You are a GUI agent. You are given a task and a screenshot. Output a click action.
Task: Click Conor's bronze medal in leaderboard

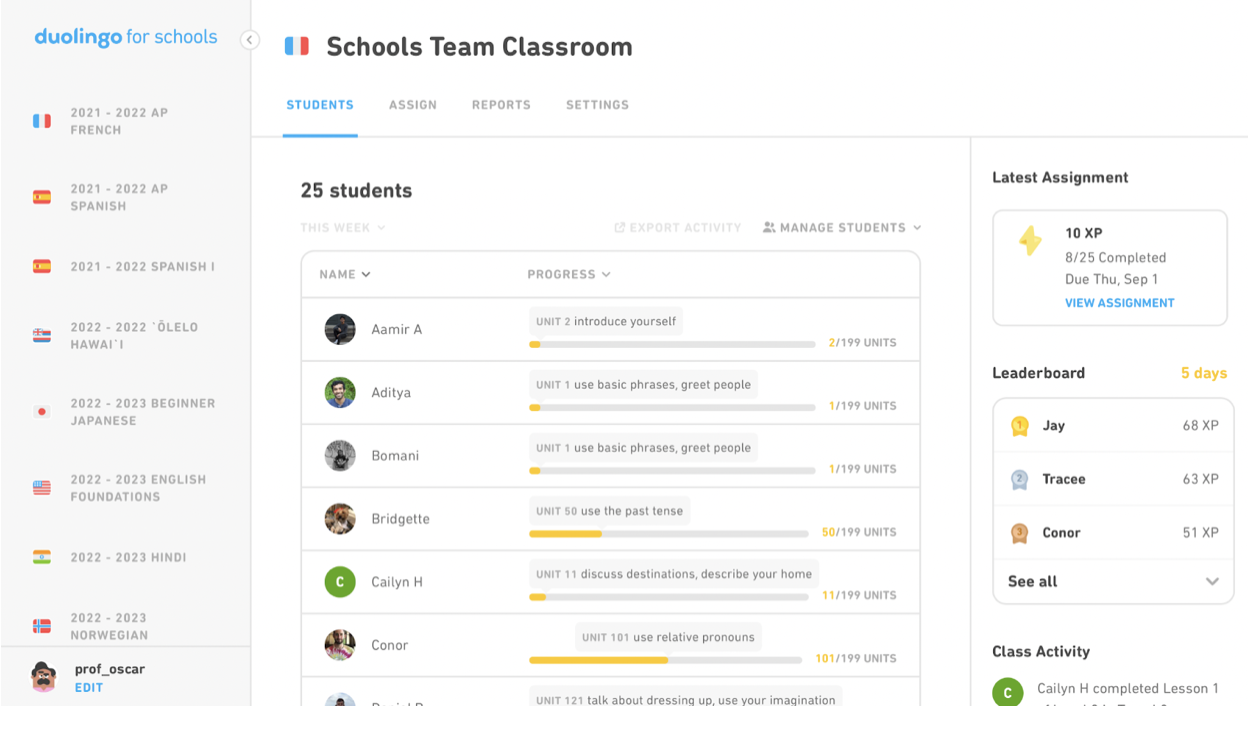coord(1019,533)
